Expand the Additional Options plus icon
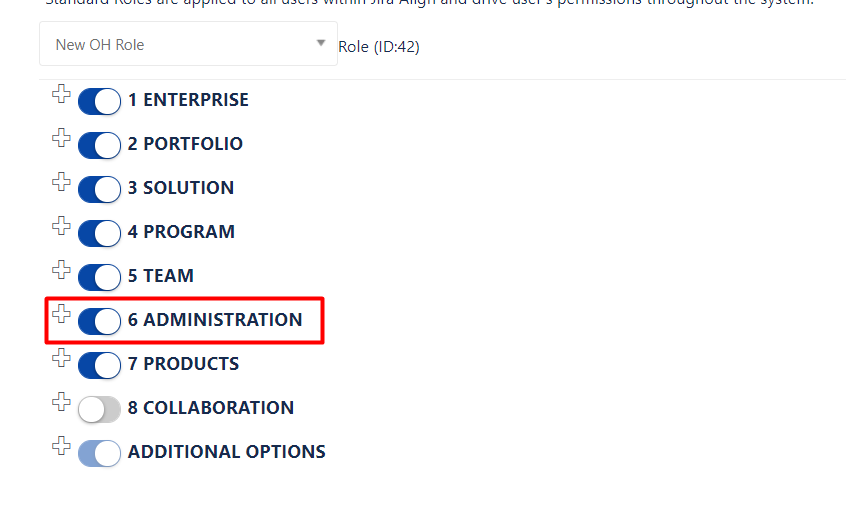Viewport: 846px width, 507px height. (x=61, y=446)
